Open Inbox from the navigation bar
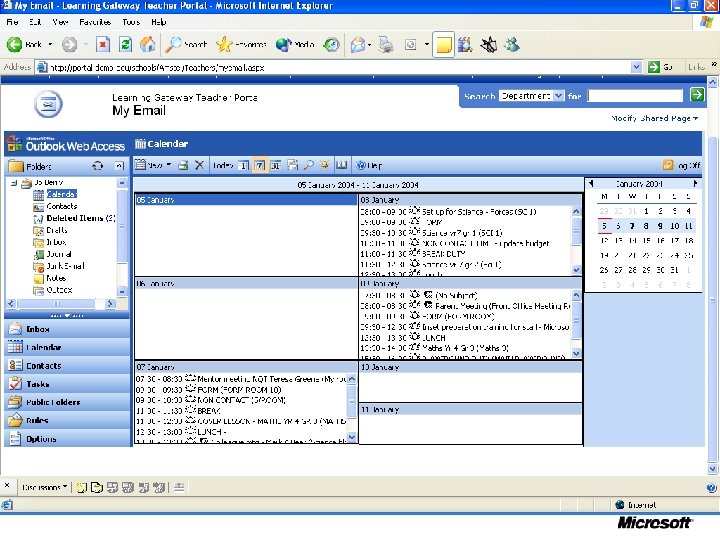This screenshot has width=720, height=540. pos(67,329)
